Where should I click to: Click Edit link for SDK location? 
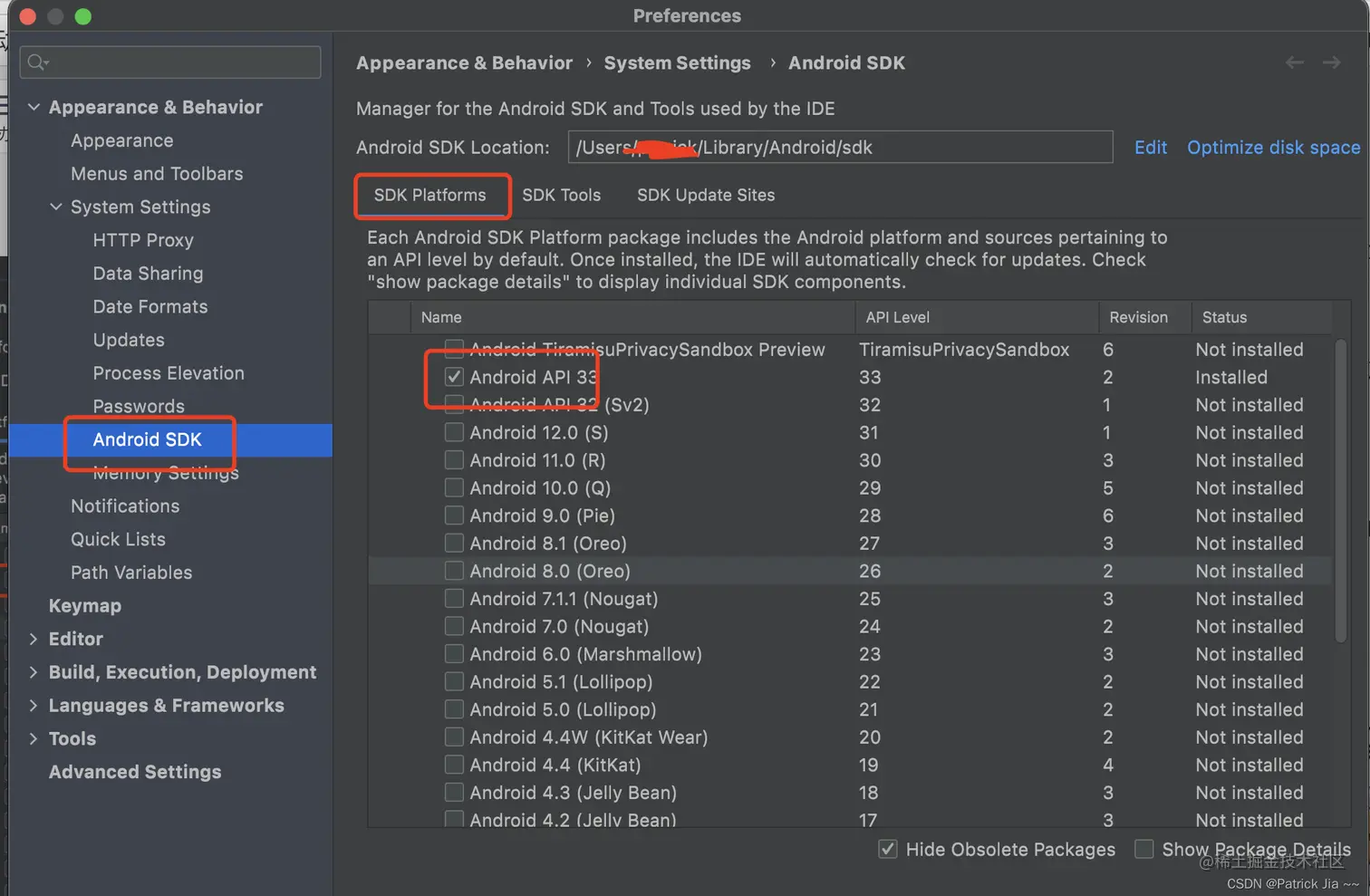point(1151,147)
